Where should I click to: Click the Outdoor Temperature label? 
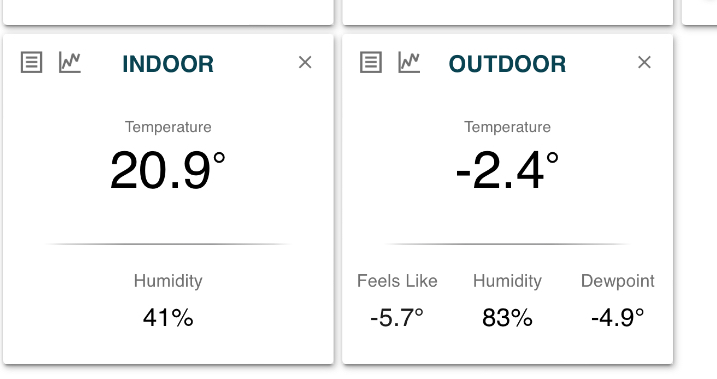click(508, 127)
